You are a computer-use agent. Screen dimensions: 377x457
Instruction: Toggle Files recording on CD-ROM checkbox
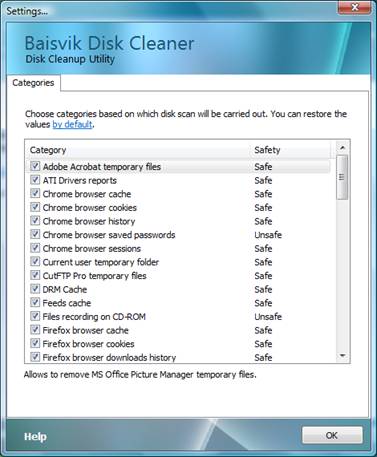click(35, 316)
